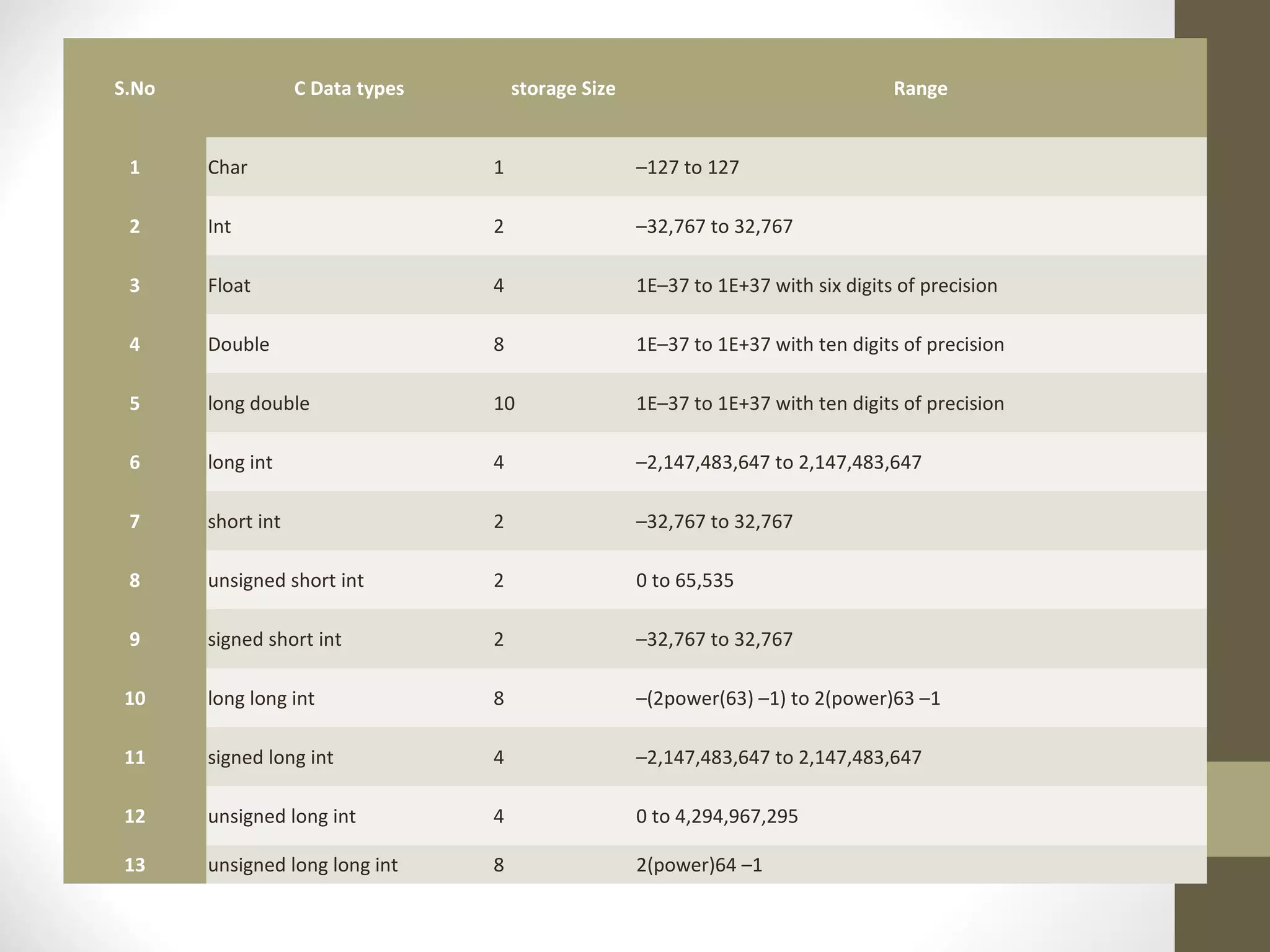Screen dimensions: 1270x952
Task: Click the unsigned long long int cell
Action: click(x=303, y=865)
